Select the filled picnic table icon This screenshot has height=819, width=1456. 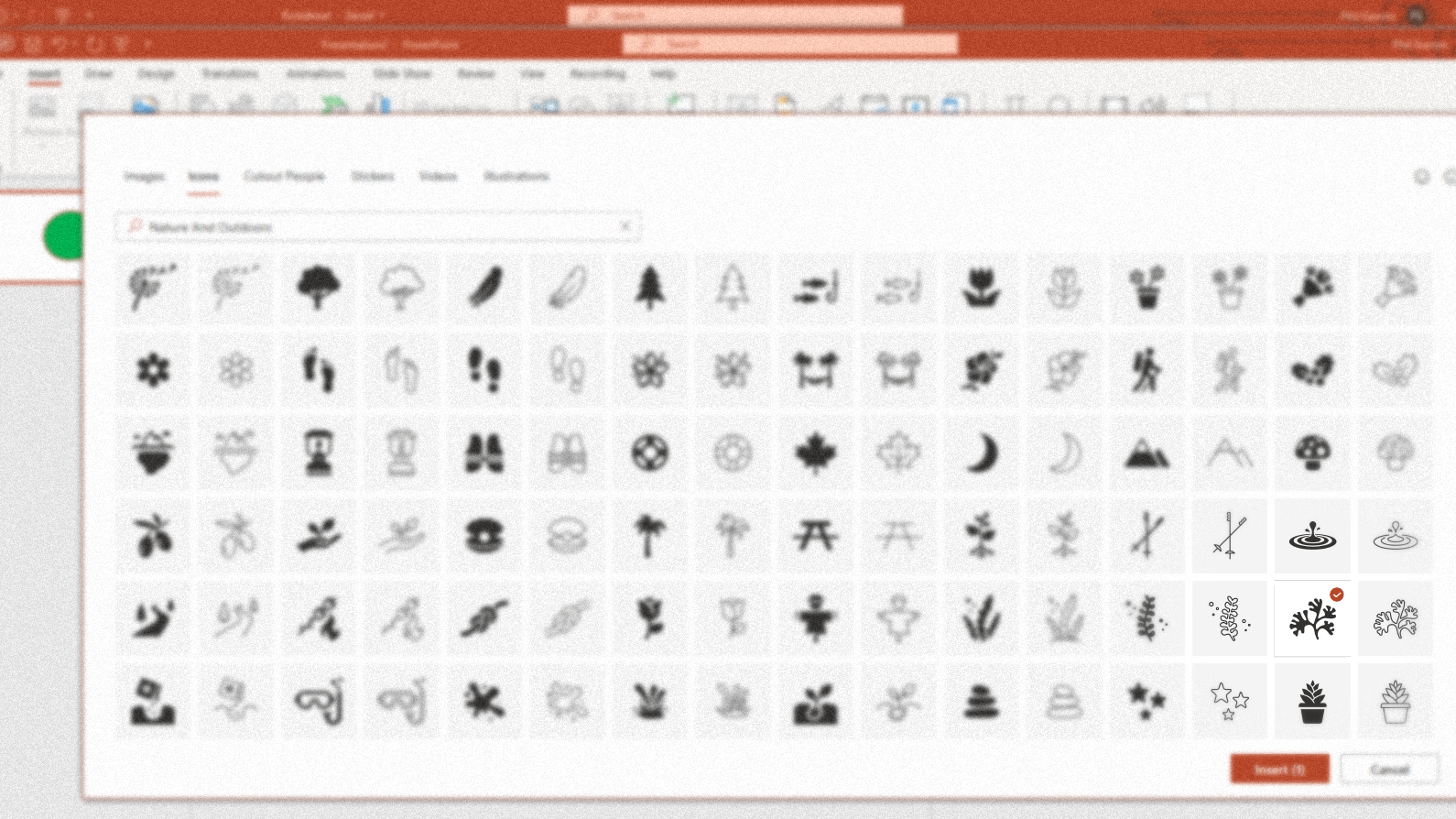coord(815,536)
